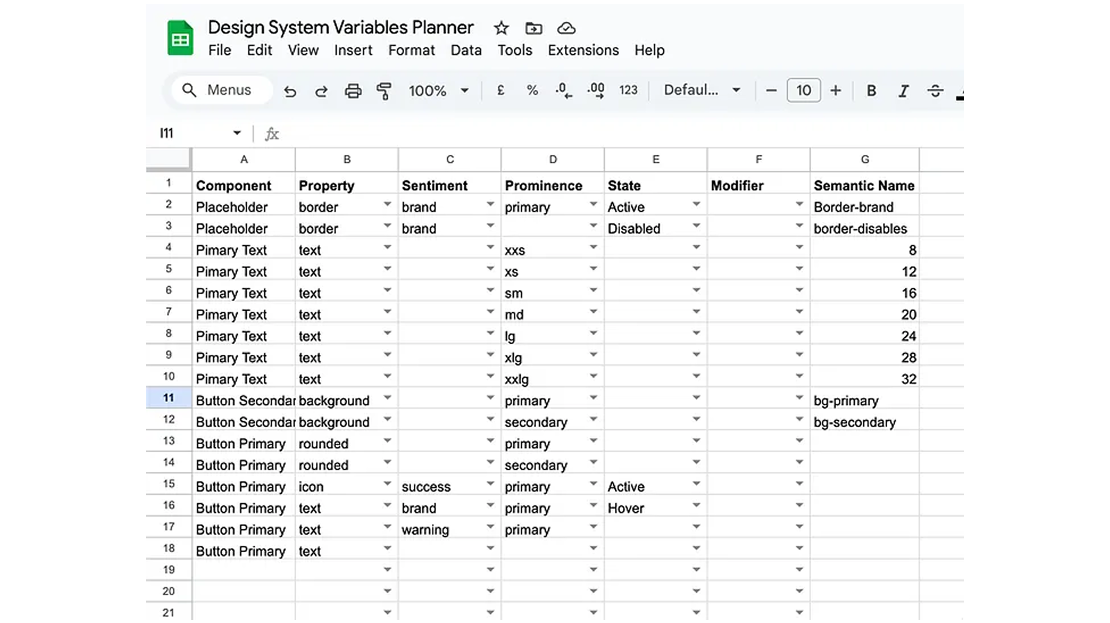
Task: Open the Format menu
Action: tap(411, 50)
